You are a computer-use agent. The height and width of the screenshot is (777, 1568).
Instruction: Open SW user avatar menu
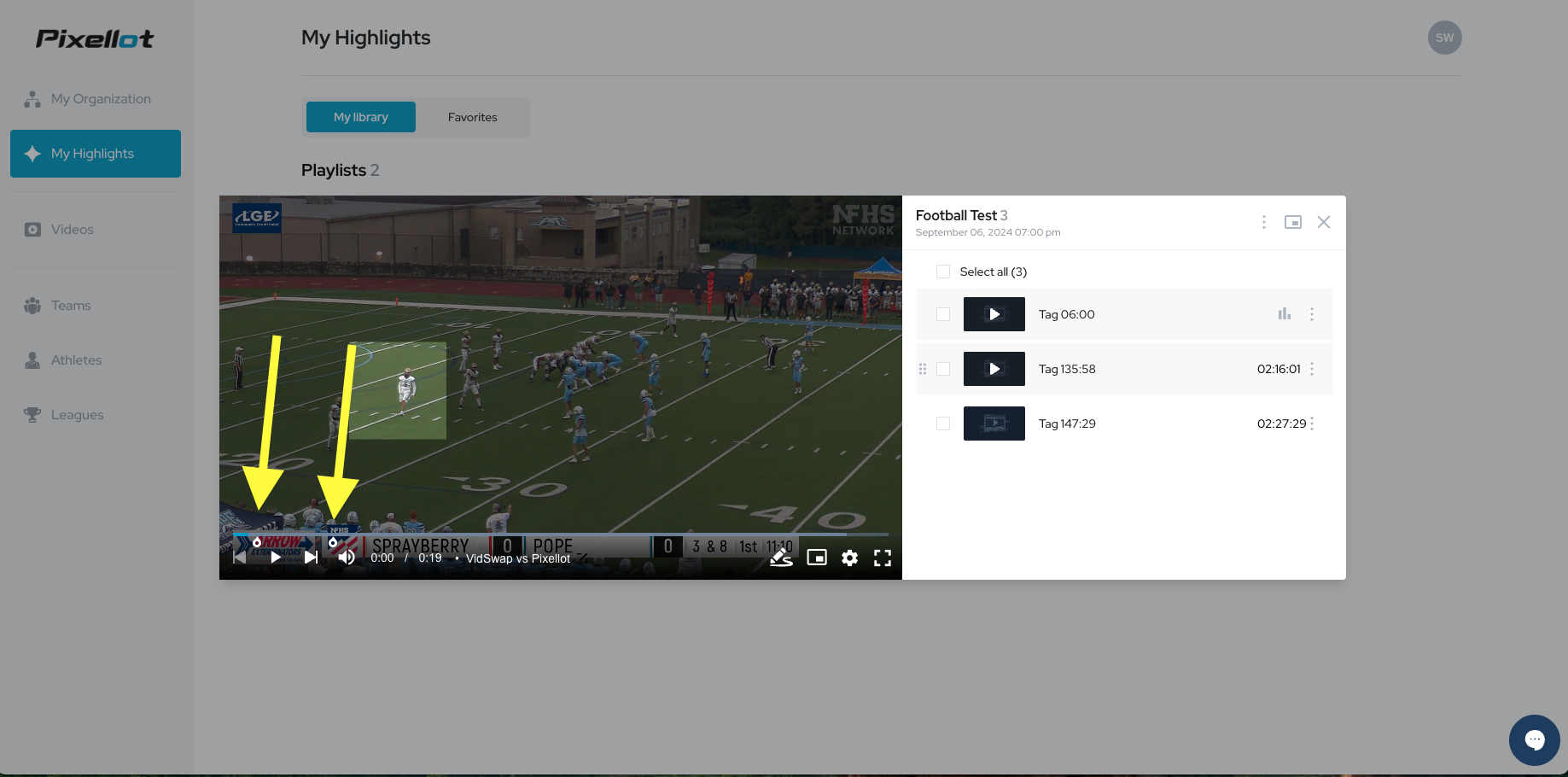1444,38
